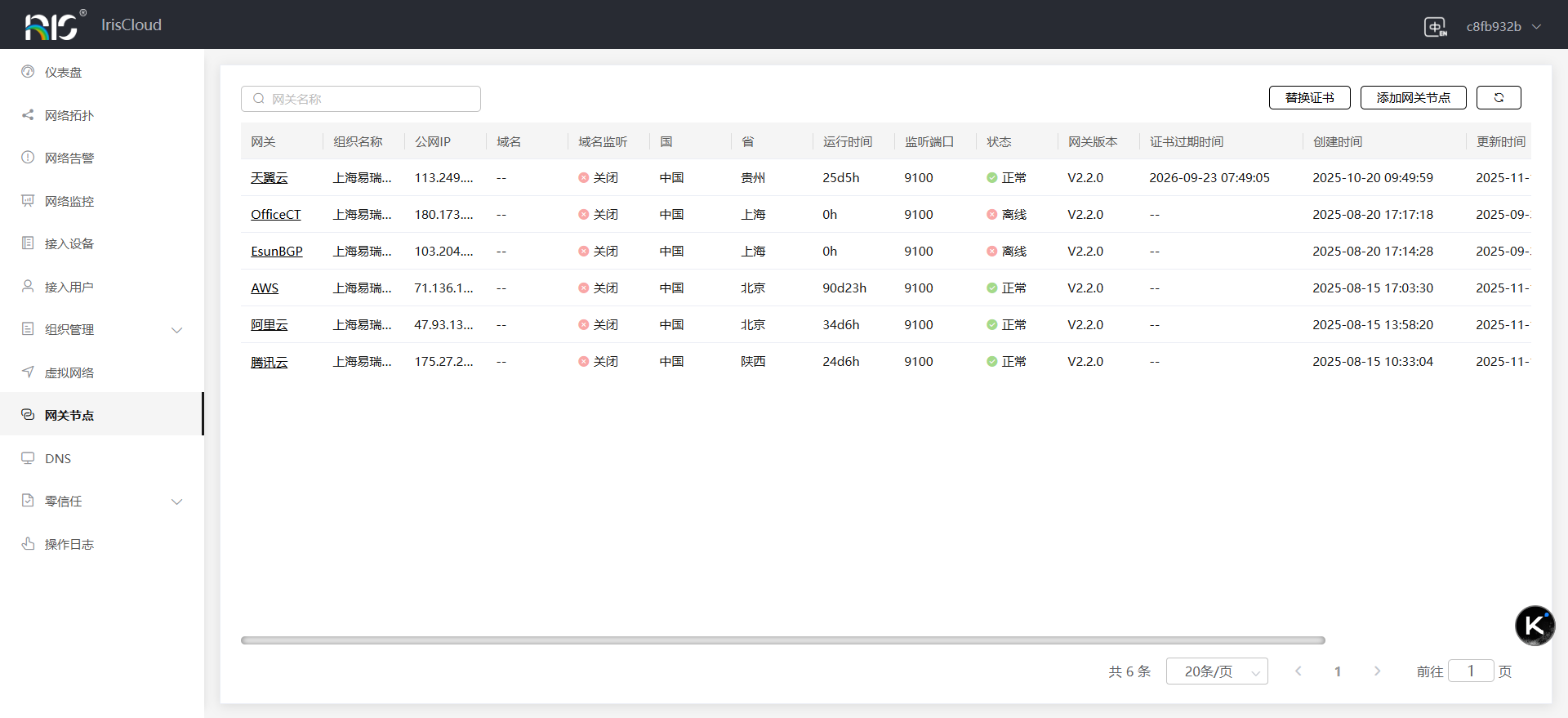Expand the 组织管理 submenu
Viewport: 1568px width, 718px height.
[x=176, y=330]
